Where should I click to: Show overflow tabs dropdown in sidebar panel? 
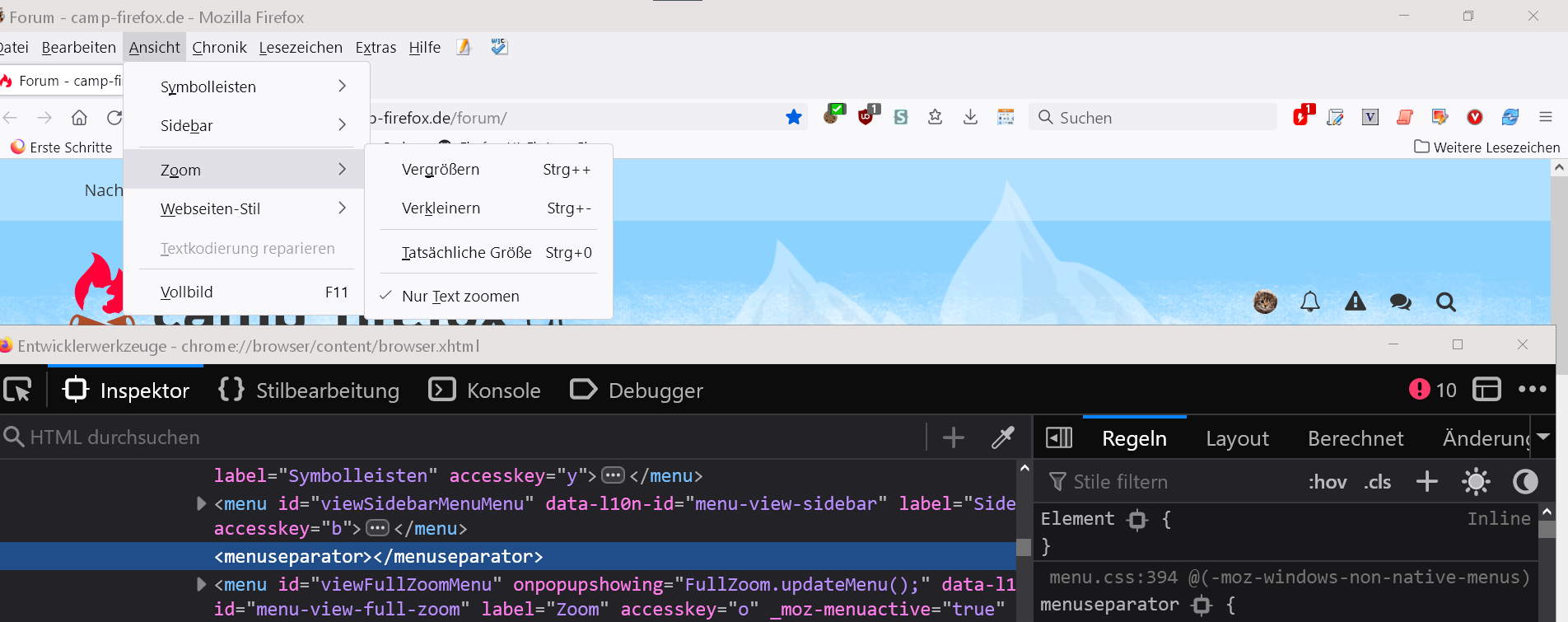[1543, 437]
